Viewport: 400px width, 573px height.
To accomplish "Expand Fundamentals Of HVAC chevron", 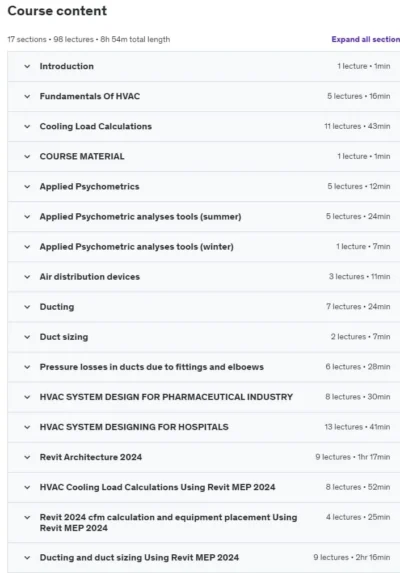I will (27, 96).
